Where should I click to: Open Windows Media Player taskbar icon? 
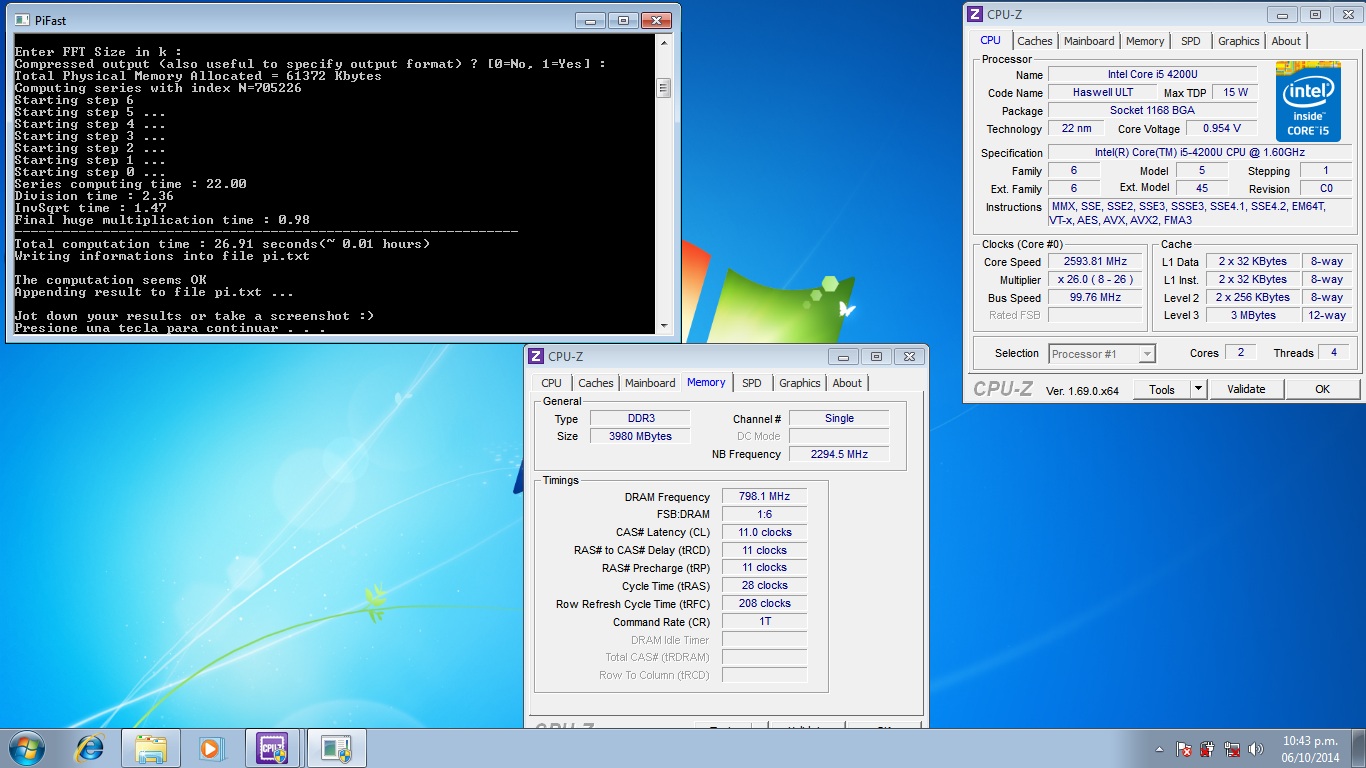coord(210,748)
